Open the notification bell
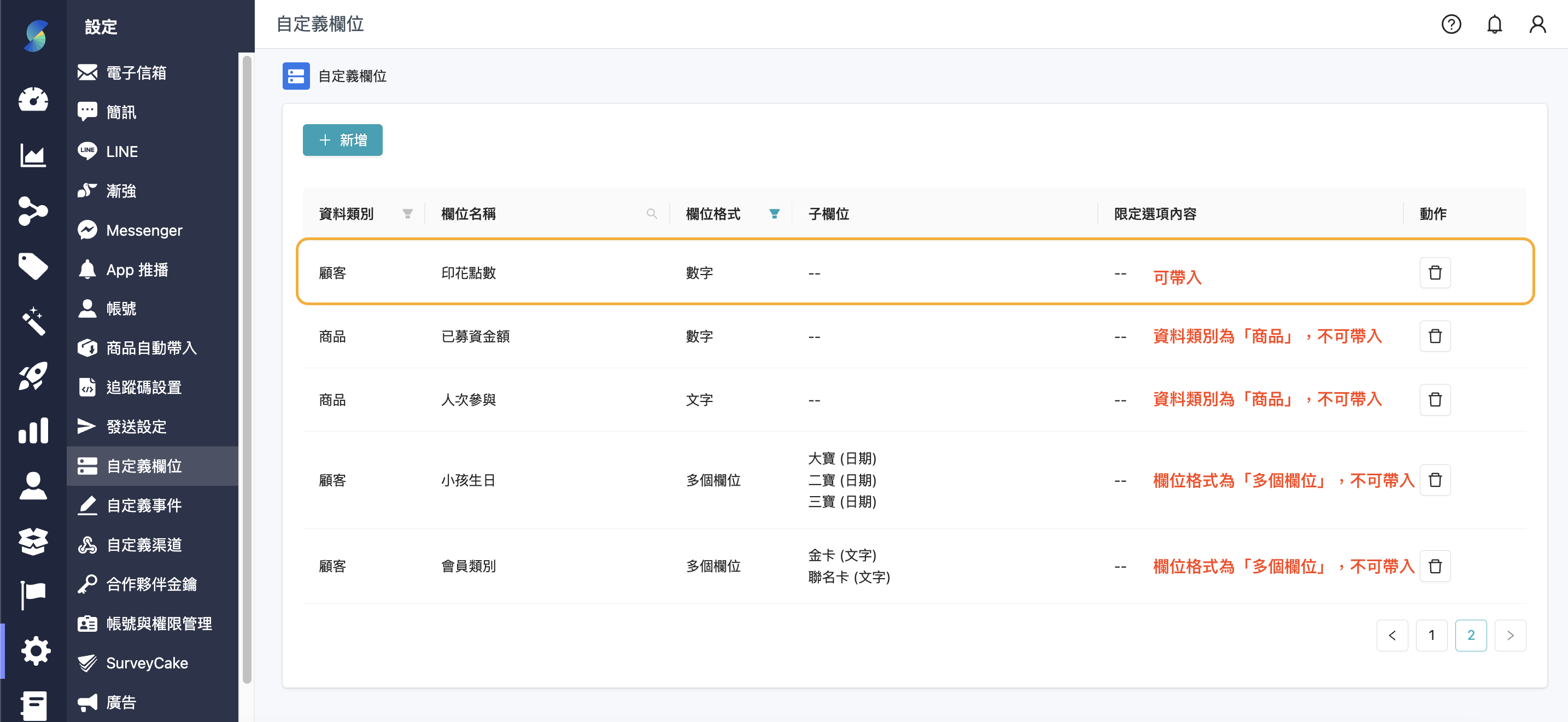 tap(1494, 25)
